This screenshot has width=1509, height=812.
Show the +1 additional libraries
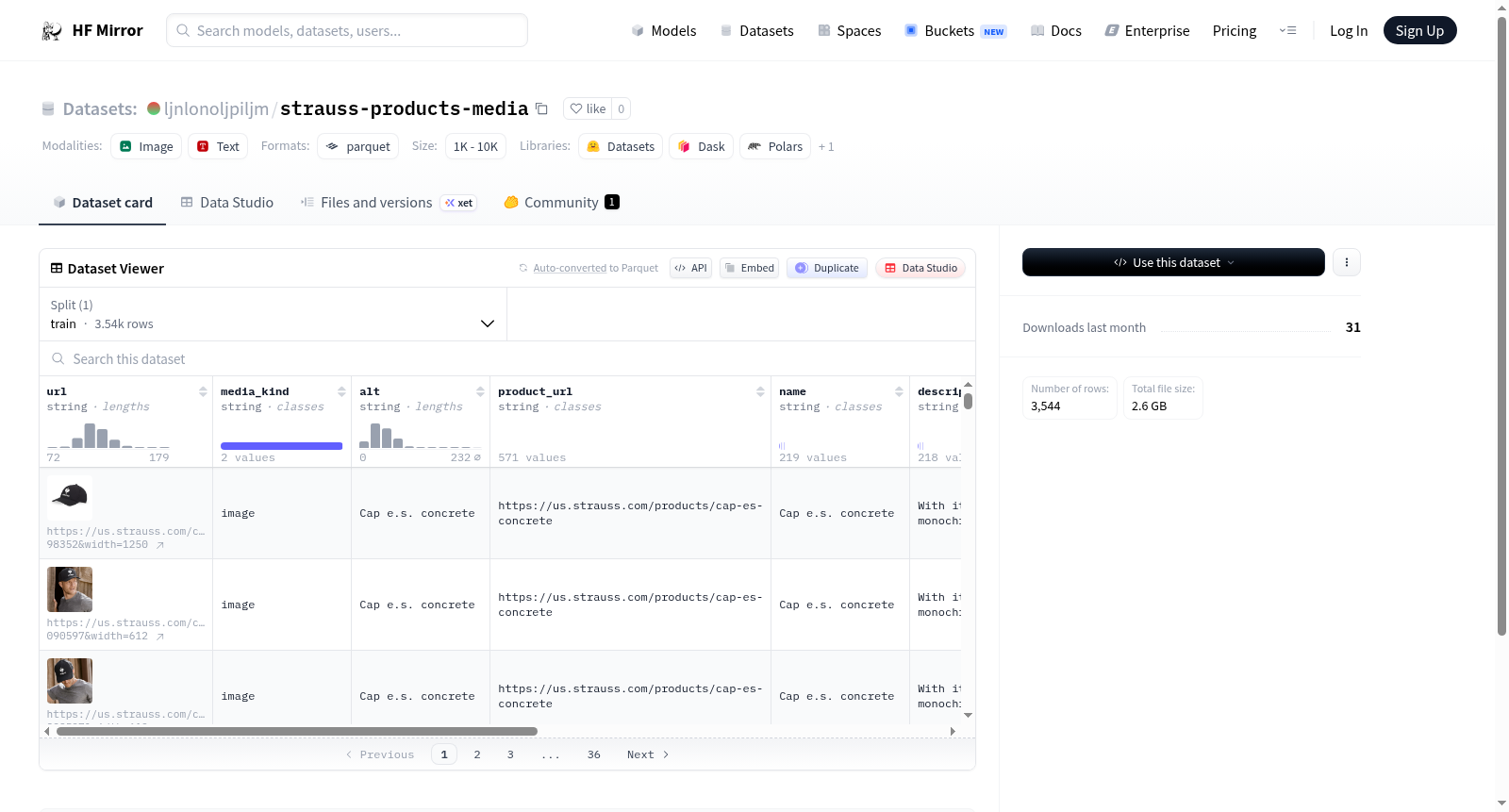click(x=826, y=147)
